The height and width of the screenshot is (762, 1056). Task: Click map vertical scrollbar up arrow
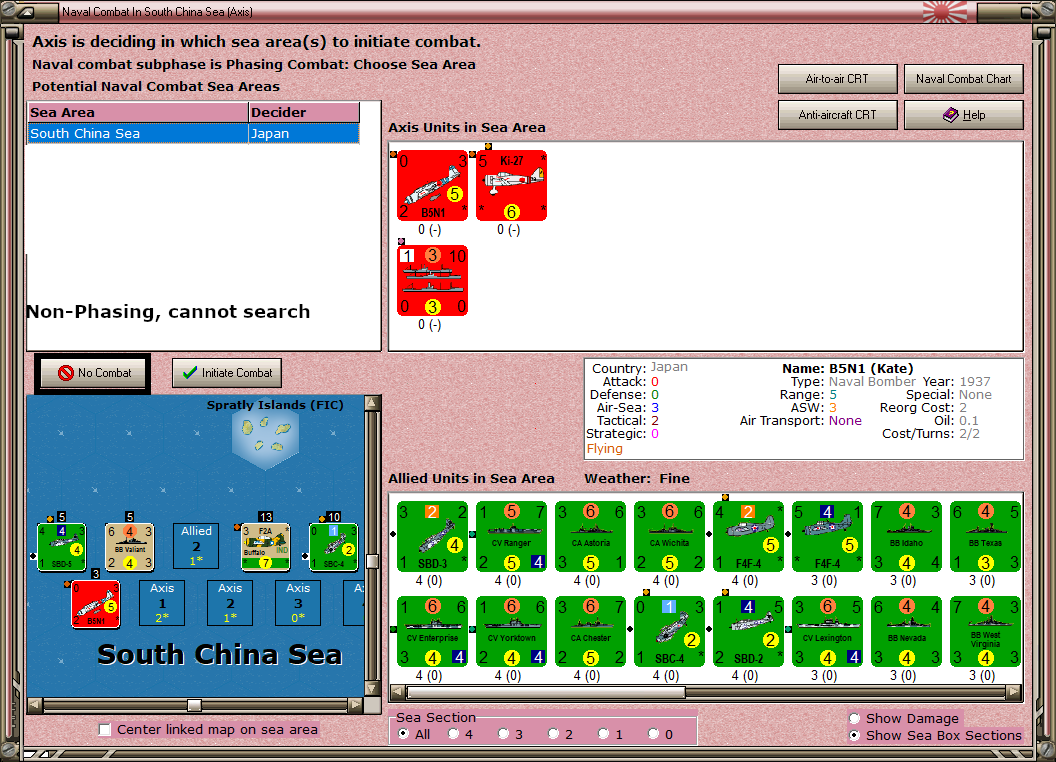tap(372, 404)
